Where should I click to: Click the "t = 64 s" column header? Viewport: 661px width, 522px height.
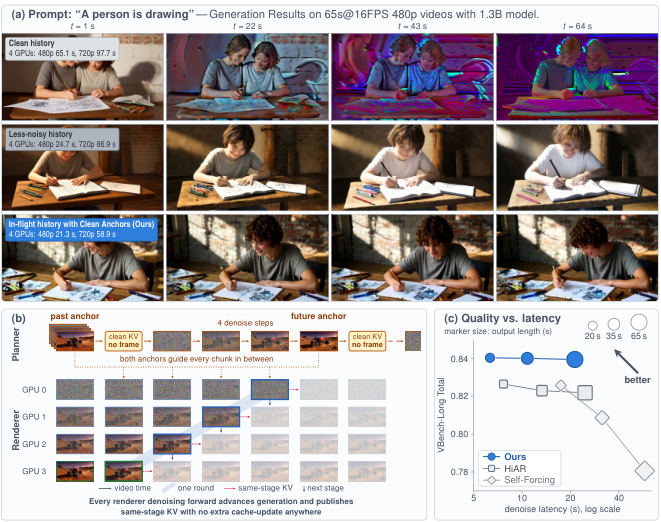click(577, 26)
